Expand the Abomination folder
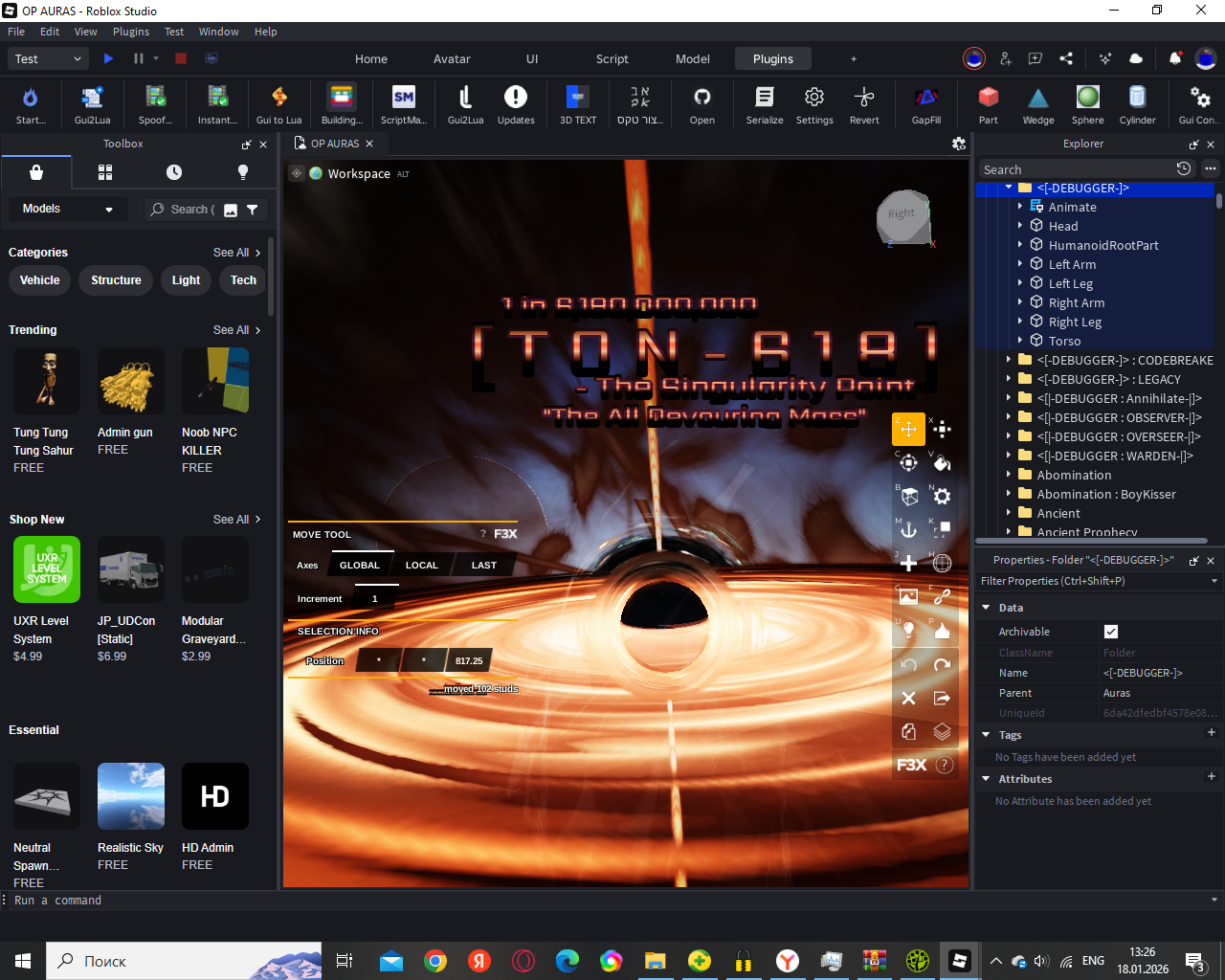Viewport: 1225px width, 980px height. point(1009,475)
